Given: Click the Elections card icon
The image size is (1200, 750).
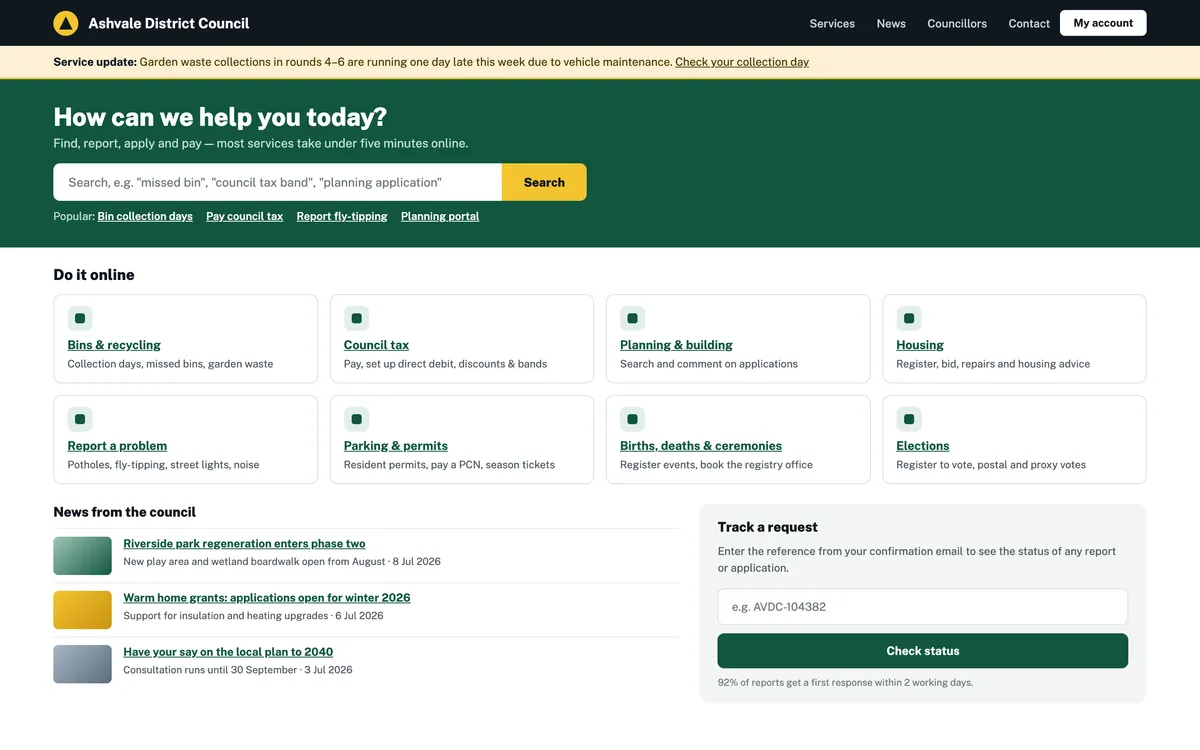Looking at the screenshot, I should (909, 420).
